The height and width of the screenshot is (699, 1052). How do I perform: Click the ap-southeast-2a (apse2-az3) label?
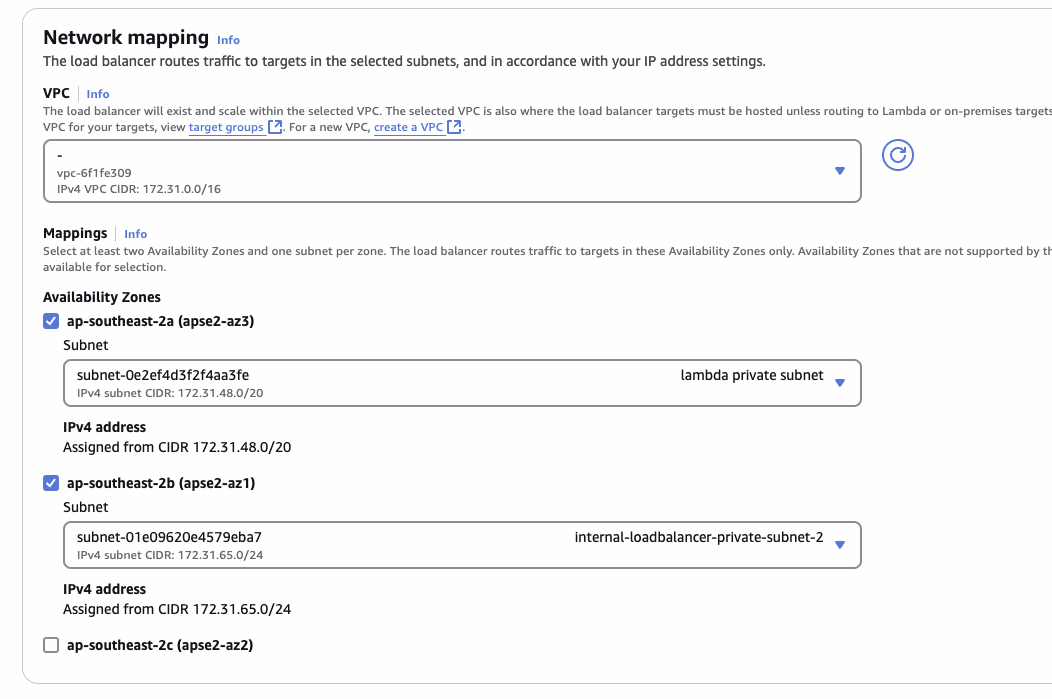point(160,321)
